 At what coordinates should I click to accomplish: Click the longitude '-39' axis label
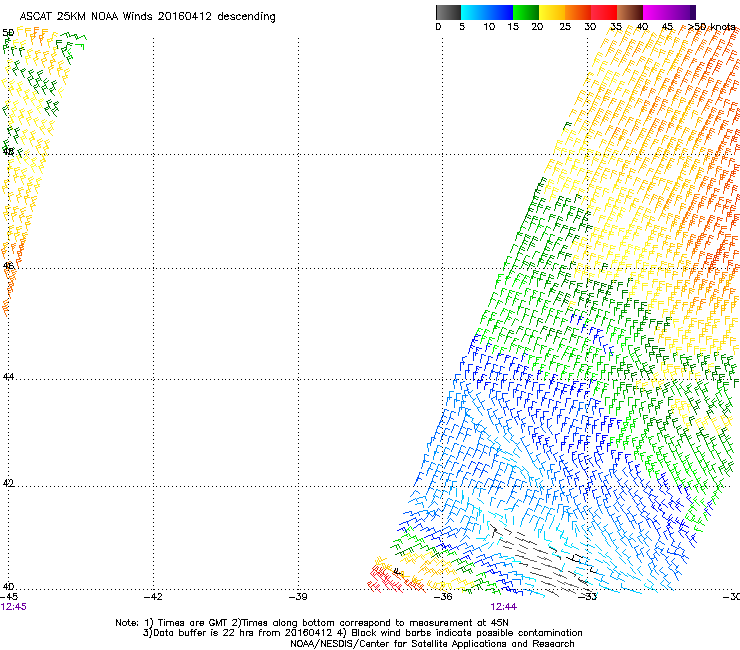[298, 596]
